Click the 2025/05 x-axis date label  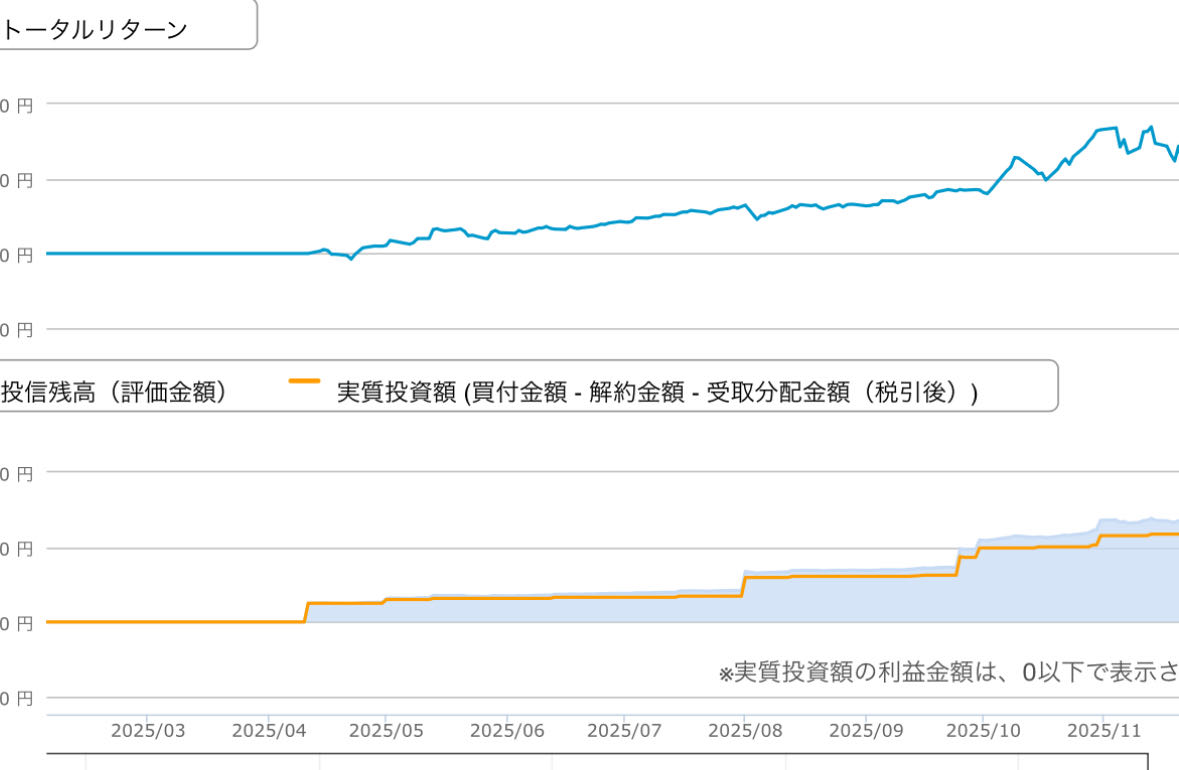pos(385,730)
